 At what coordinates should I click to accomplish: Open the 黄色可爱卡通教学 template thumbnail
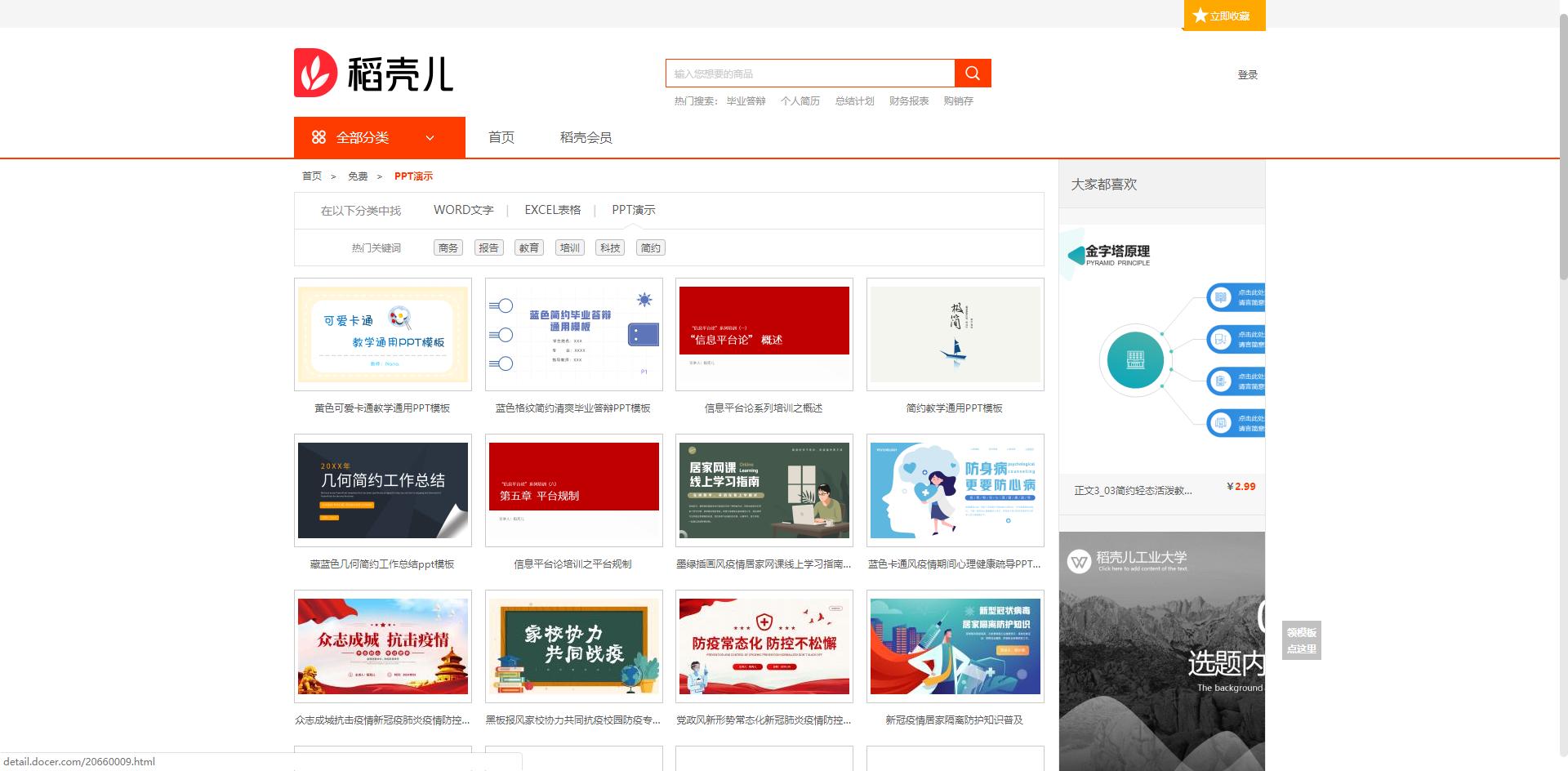pyautogui.click(x=383, y=335)
